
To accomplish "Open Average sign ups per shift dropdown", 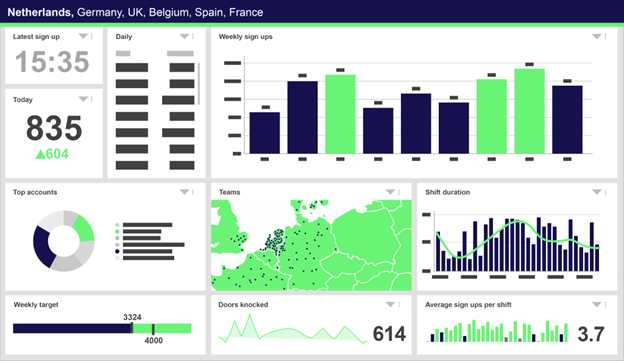I will tap(597, 304).
